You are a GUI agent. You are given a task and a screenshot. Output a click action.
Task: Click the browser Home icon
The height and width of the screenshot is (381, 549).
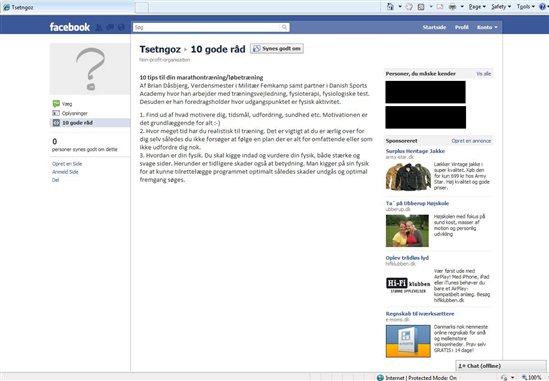[390, 7]
